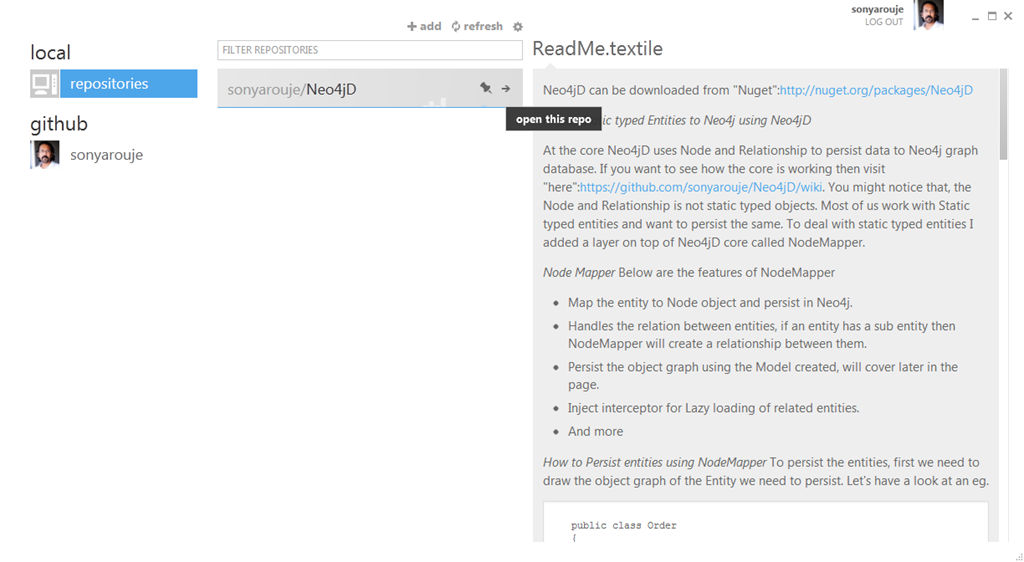The width and height of the screenshot is (1024, 562).
Task: Click the top-right profile avatar
Action: [929, 15]
